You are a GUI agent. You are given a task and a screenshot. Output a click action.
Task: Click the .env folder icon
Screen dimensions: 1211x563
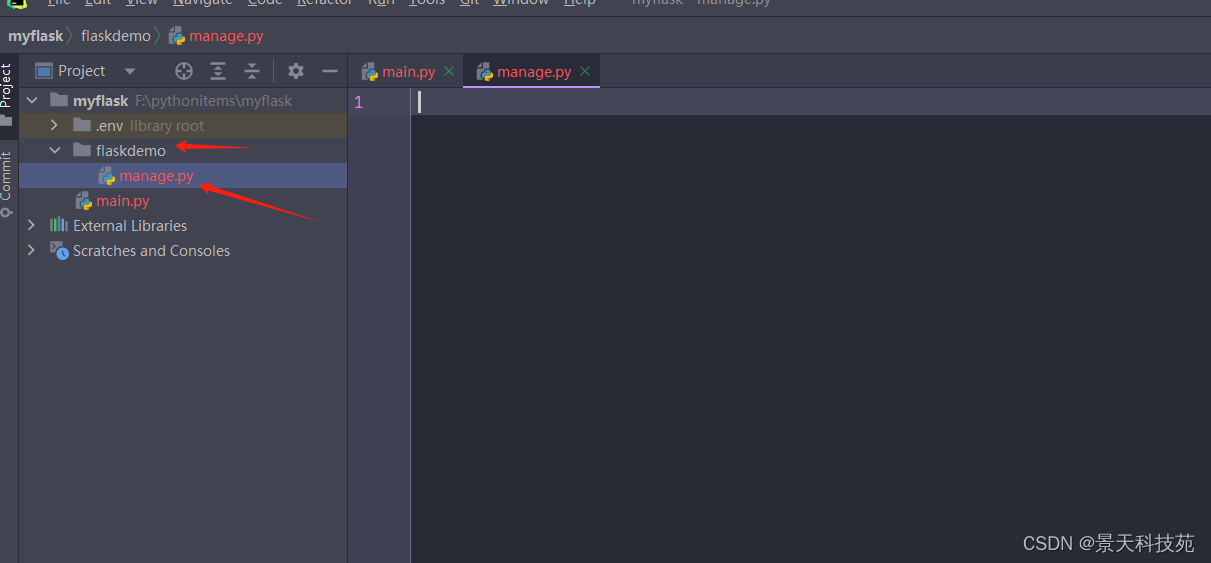pyautogui.click(x=82, y=125)
